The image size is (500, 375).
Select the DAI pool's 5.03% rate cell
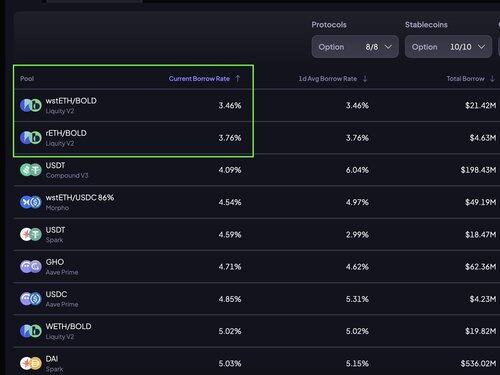pyautogui.click(x=230, y=363)
